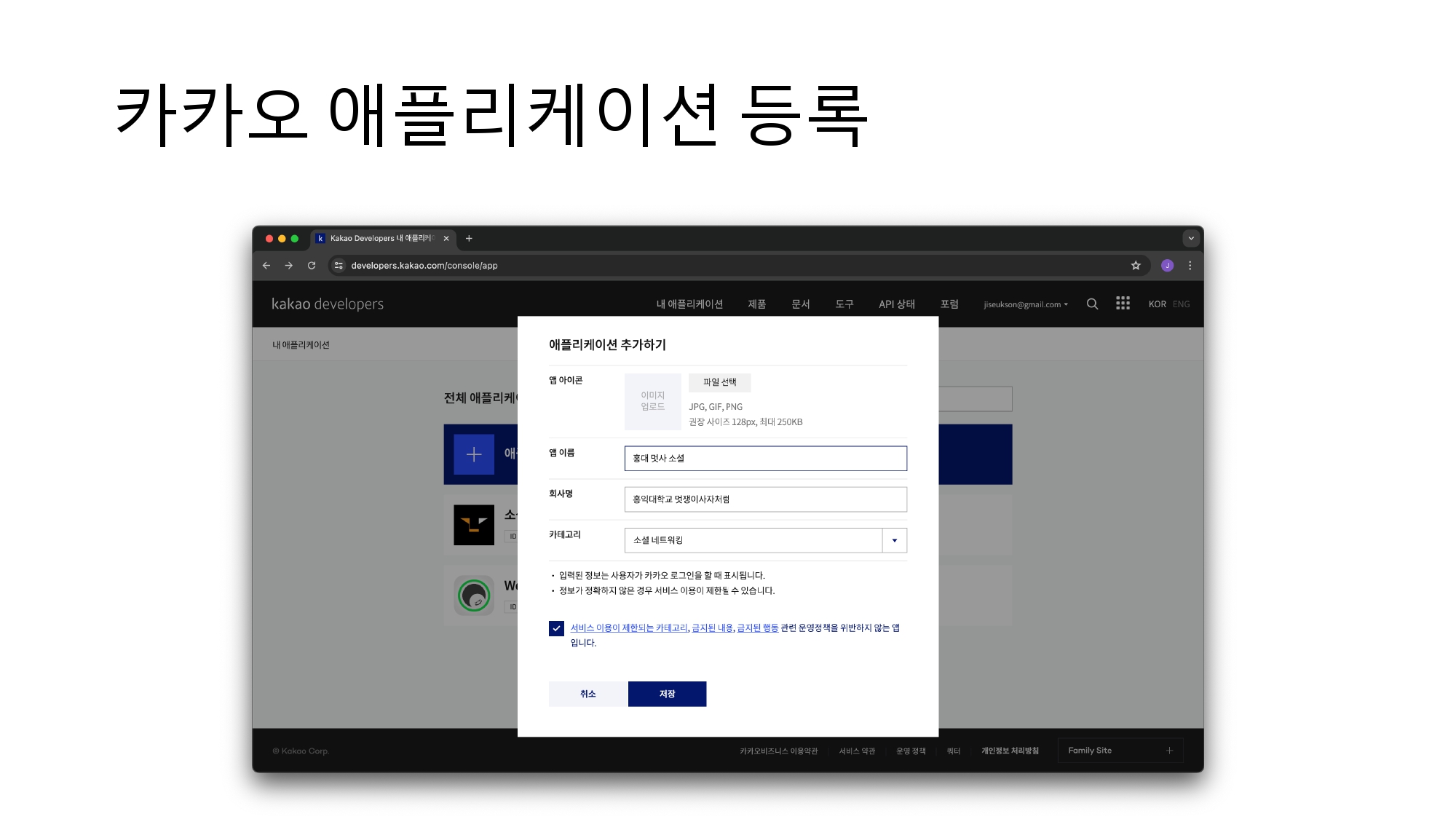The image size is (1456, 819).
Task: Click the browser reload icon
Action: pyautogui.click(x=312, y=266)
